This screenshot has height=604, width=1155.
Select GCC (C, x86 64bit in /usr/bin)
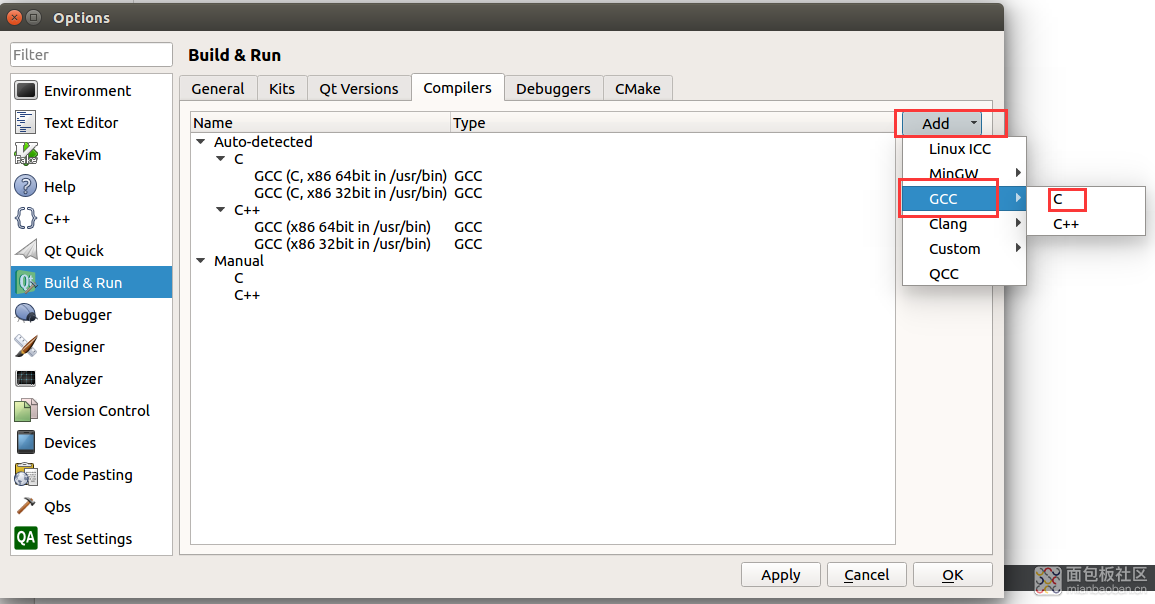(351, 176)
